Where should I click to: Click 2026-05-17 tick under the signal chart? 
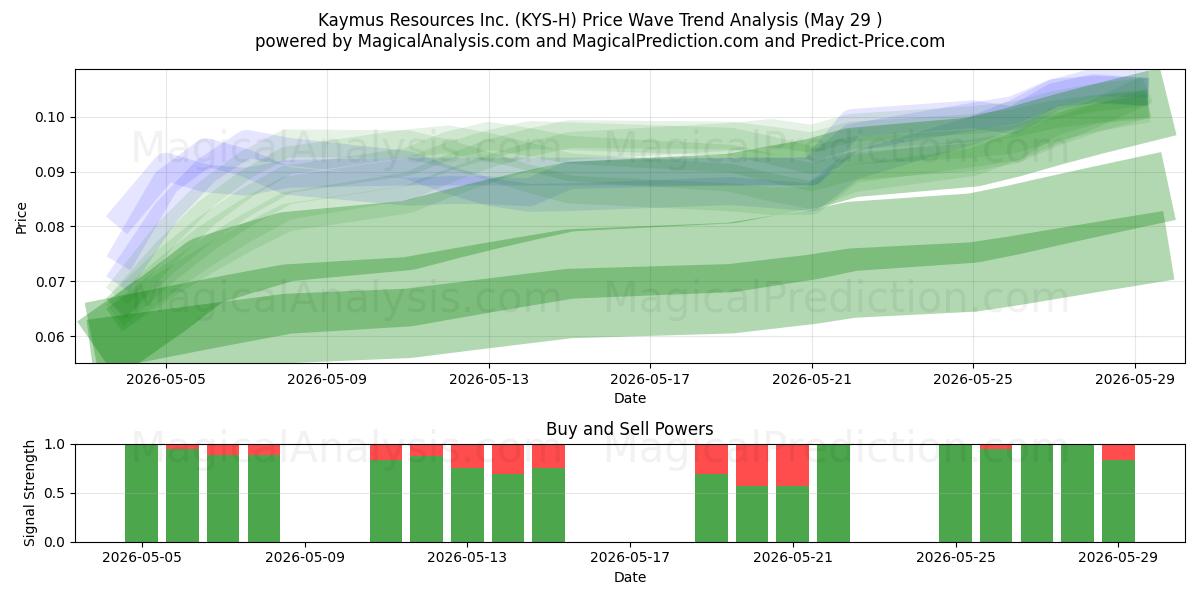tap(630, 558)
